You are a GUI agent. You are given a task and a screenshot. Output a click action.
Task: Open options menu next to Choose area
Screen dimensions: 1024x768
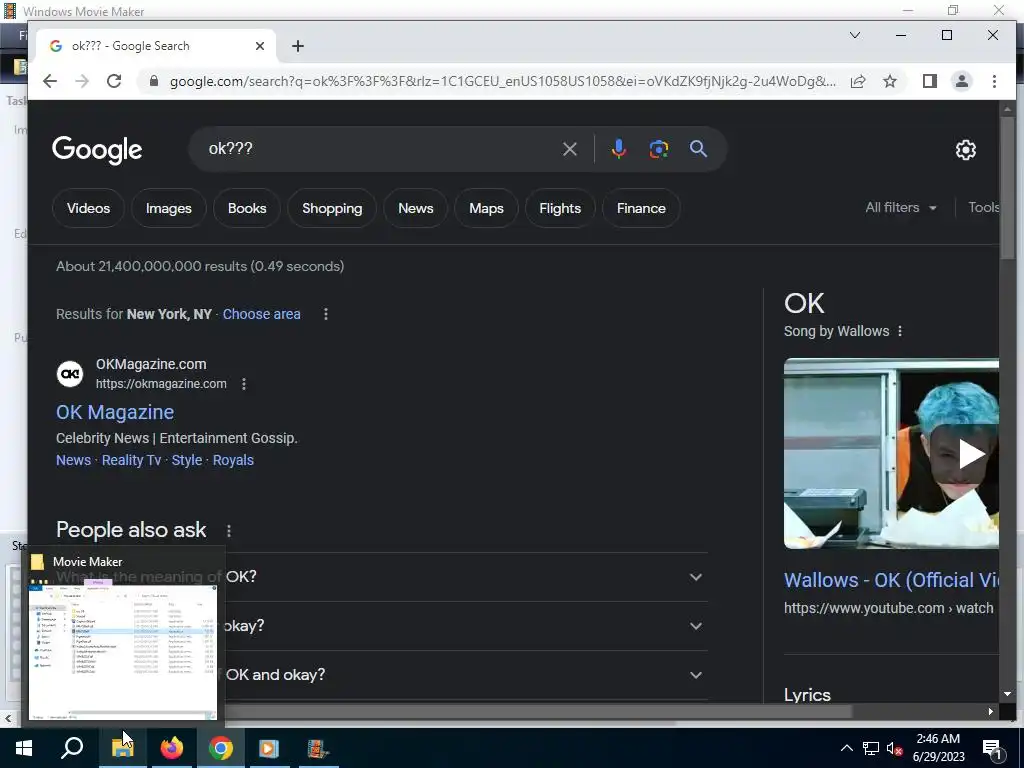point(325,314)
